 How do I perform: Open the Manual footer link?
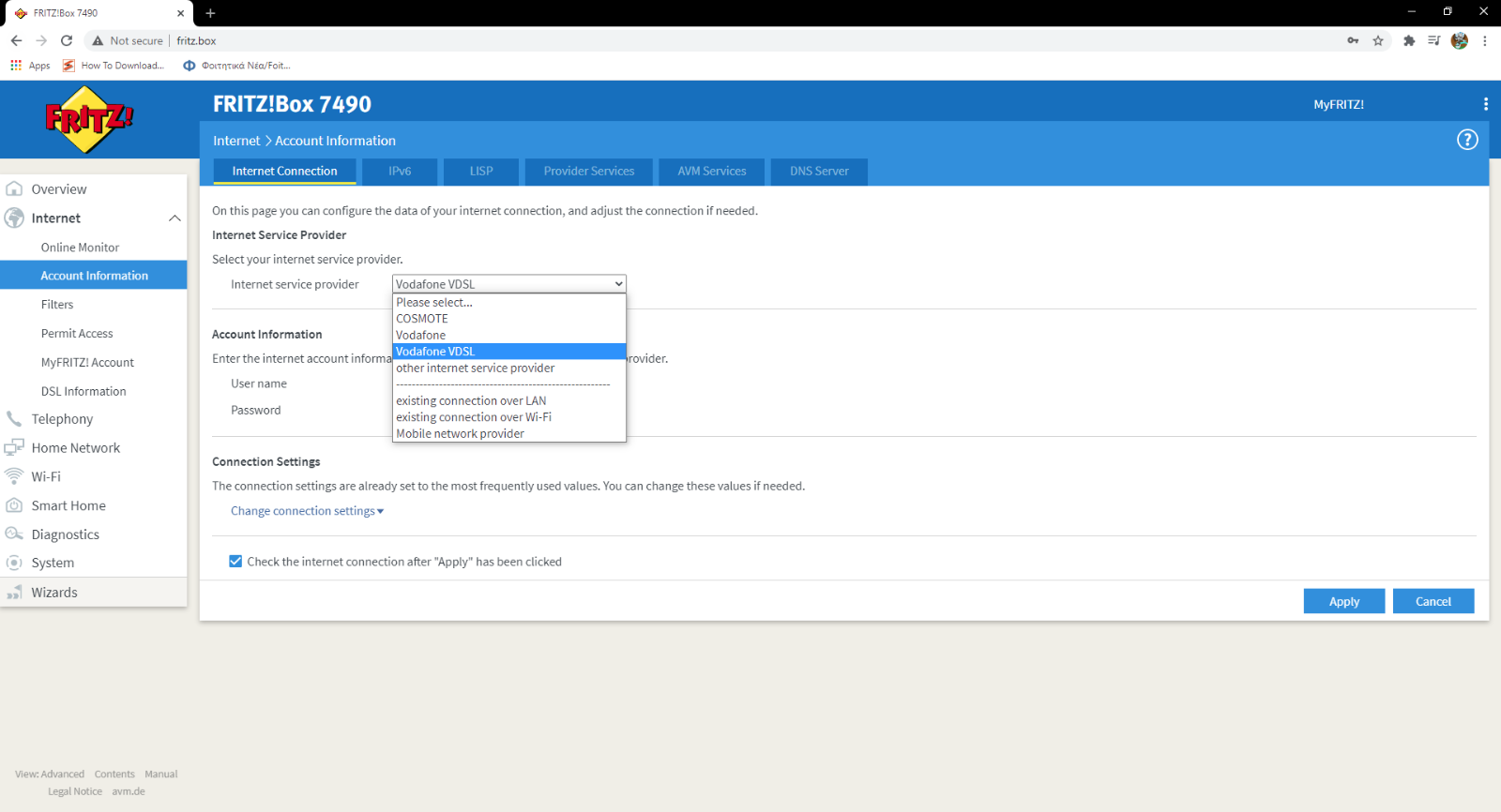coord(161,774)
